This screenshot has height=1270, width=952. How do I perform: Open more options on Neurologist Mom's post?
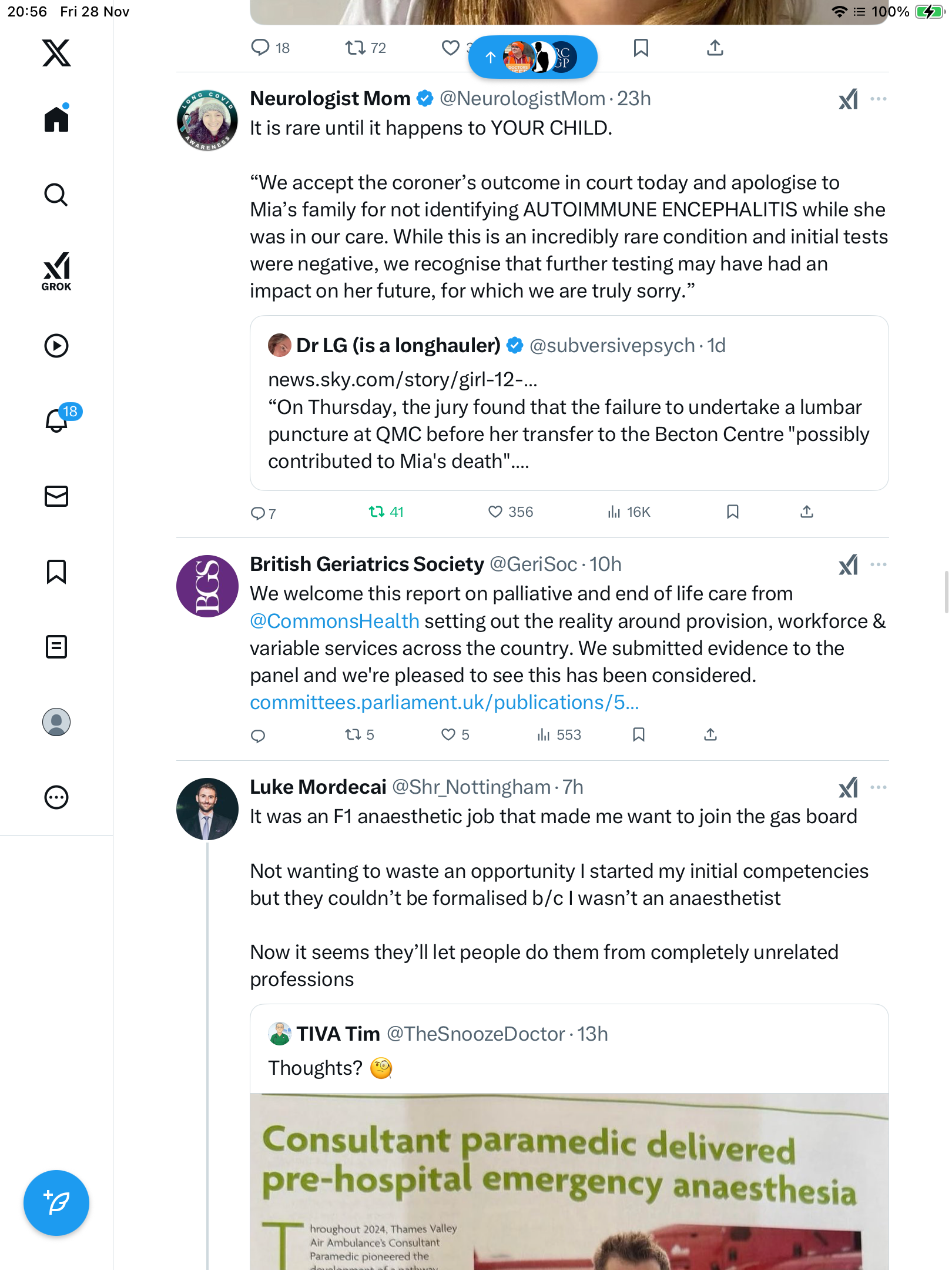(x=879, y=99)
